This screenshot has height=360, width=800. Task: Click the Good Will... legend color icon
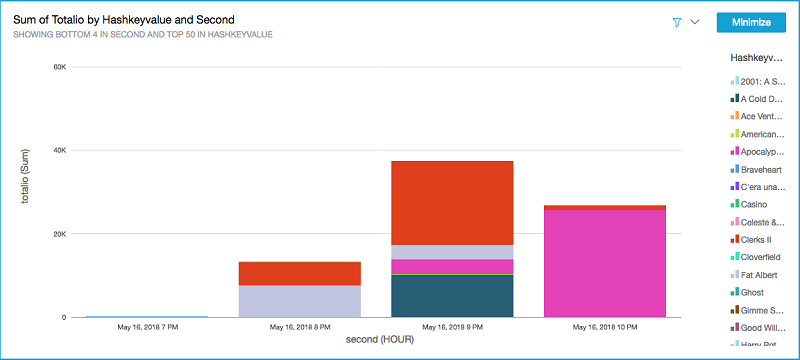tap(735, 328)
